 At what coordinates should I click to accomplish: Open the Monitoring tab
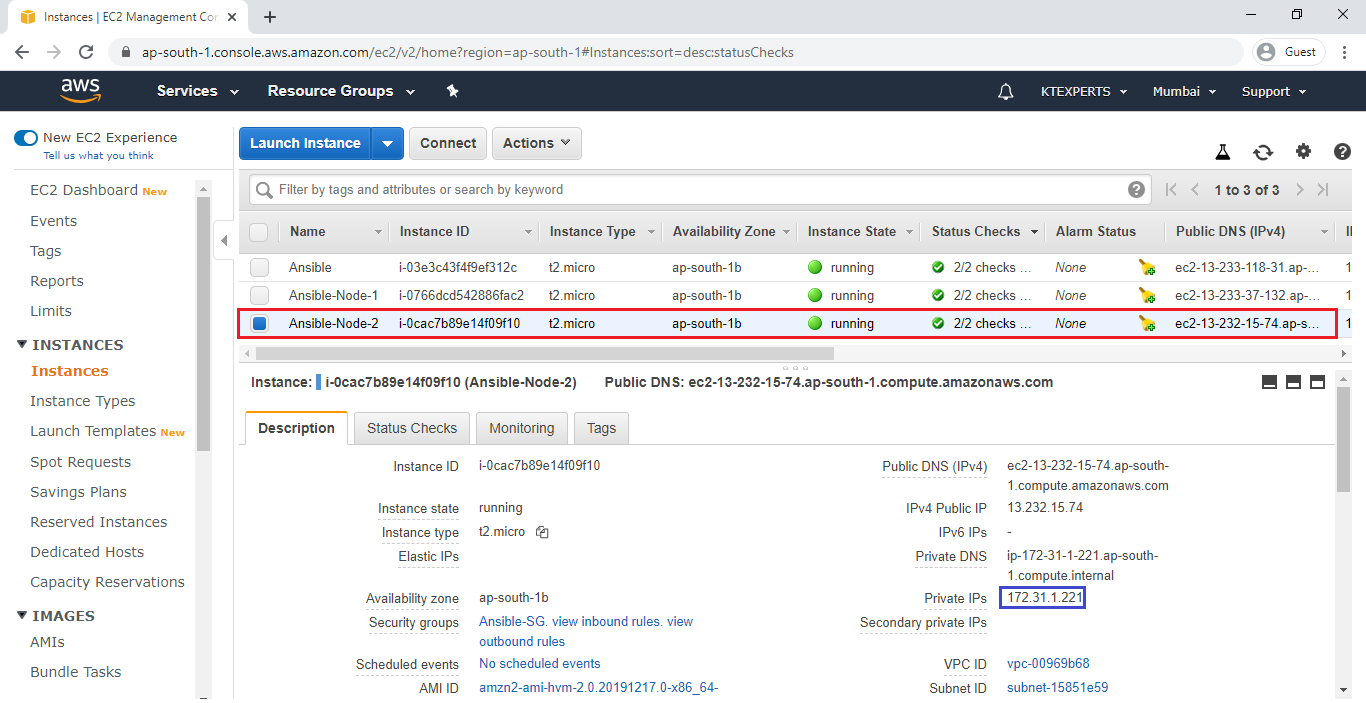(521, 428)
